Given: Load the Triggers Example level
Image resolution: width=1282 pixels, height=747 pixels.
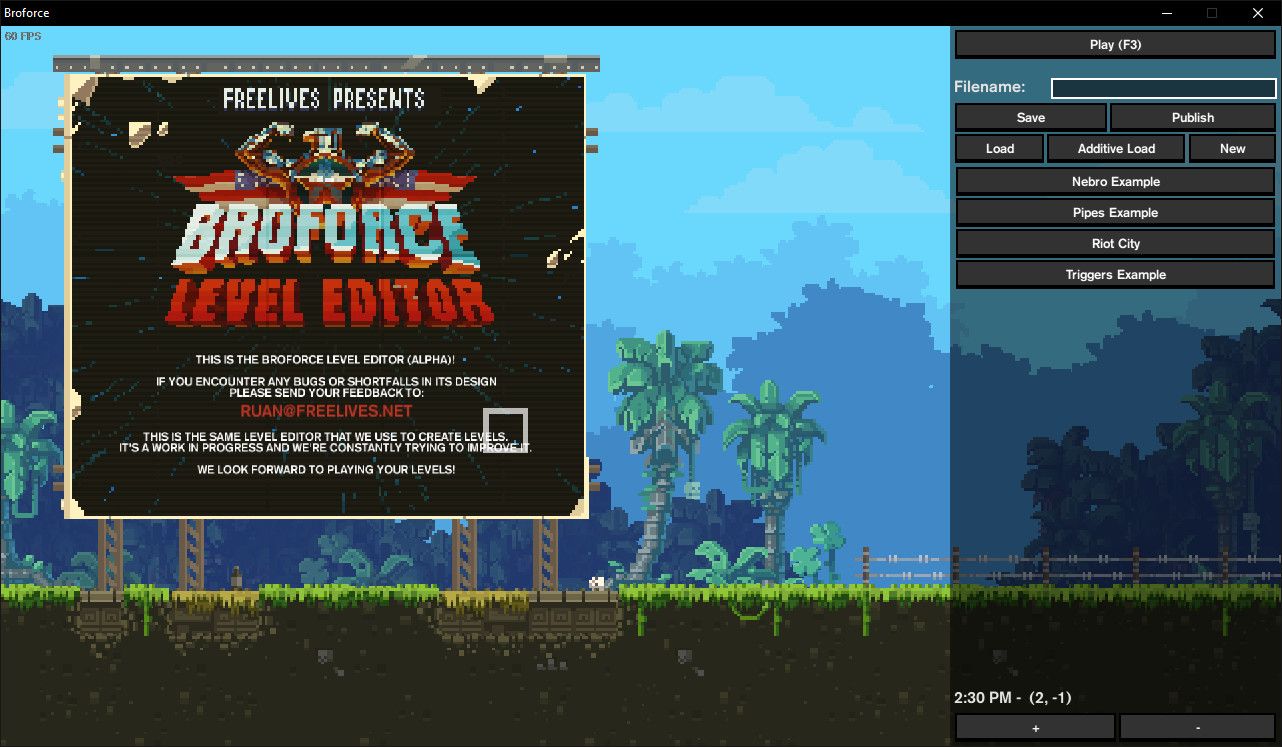Looking at the screenshot, I should pyautogui.click(x=1115, y=275).
